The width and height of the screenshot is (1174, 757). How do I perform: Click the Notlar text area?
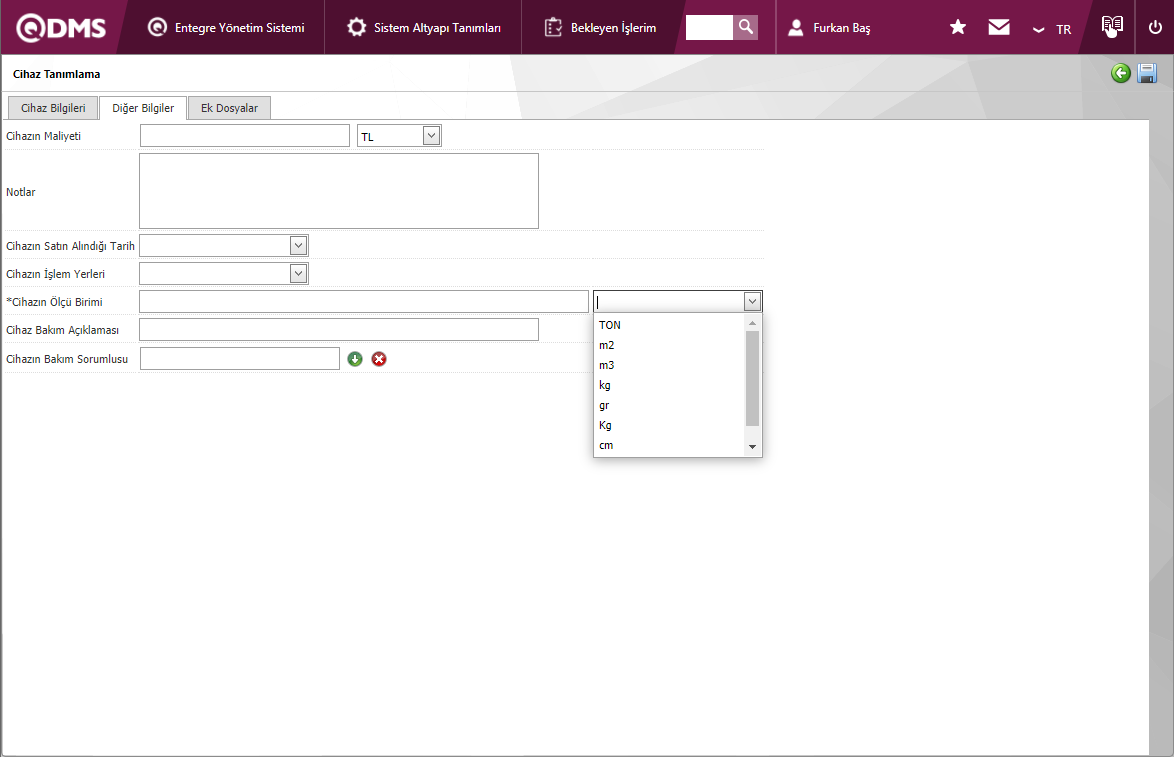click(x=338, y=191)
